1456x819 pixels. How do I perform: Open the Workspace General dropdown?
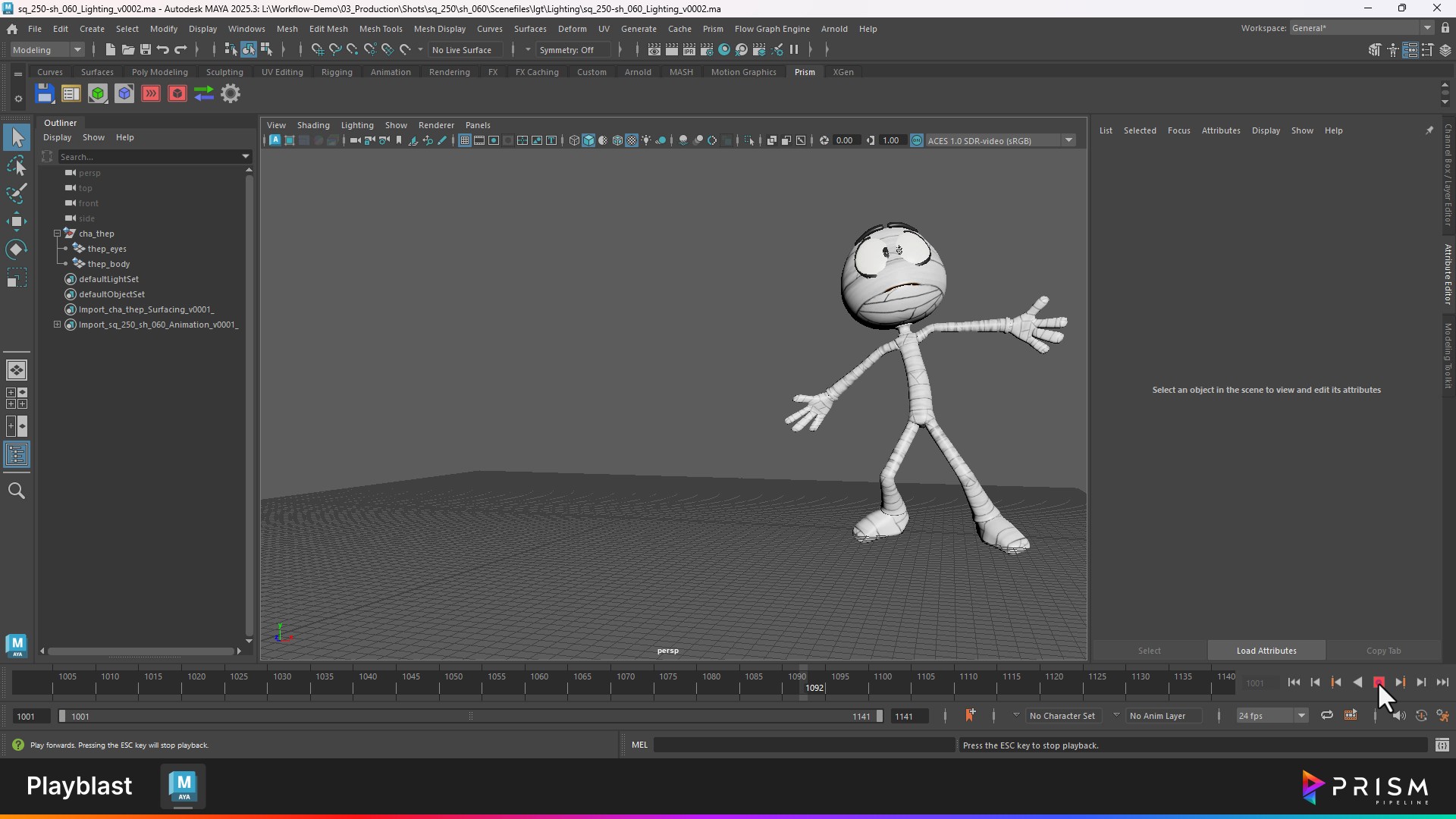coord(1361,28)
